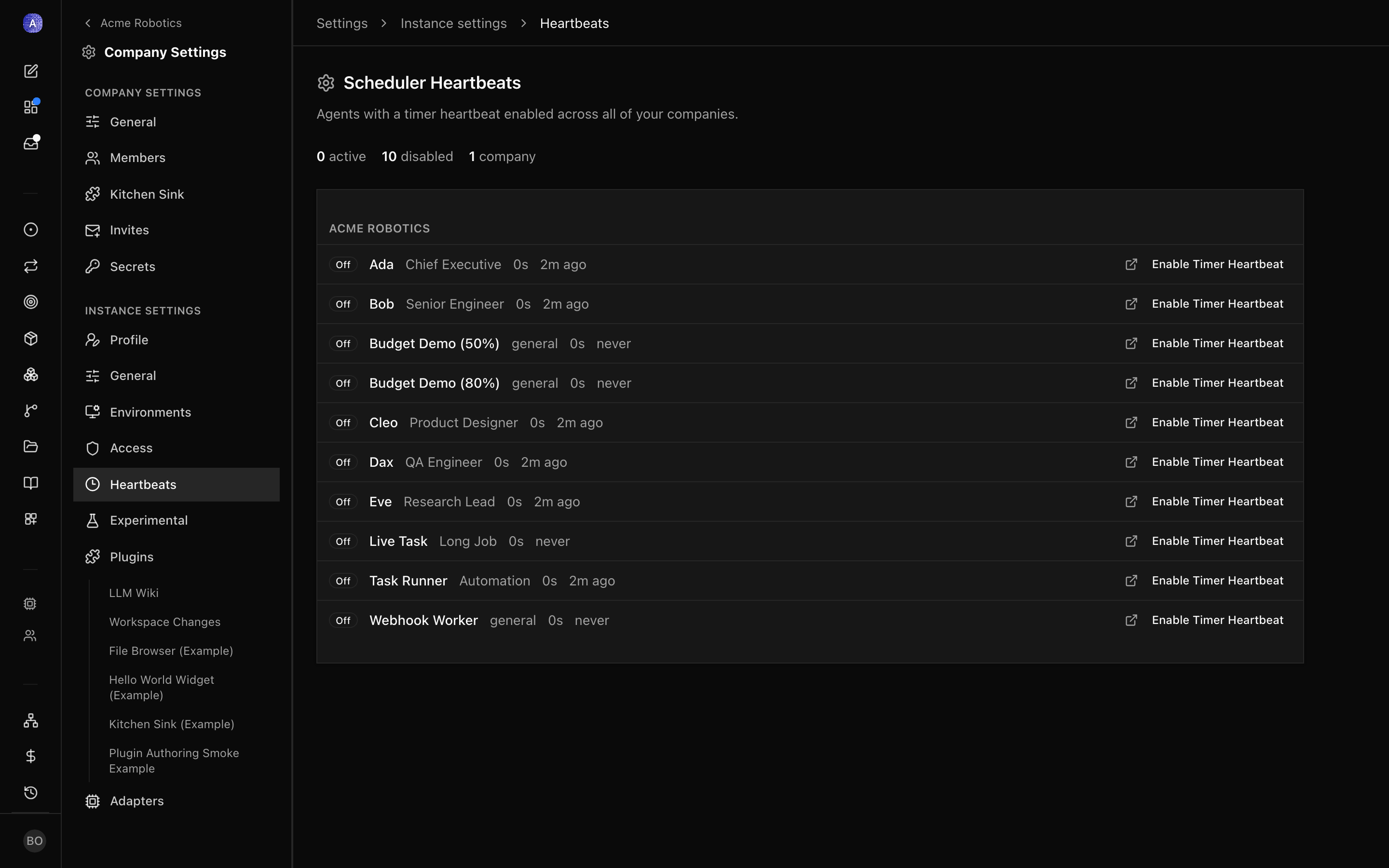Click the repeat arrows icon in left rail
The width and height of the screenshot is (1389, 868).
(x=31, y=266)
